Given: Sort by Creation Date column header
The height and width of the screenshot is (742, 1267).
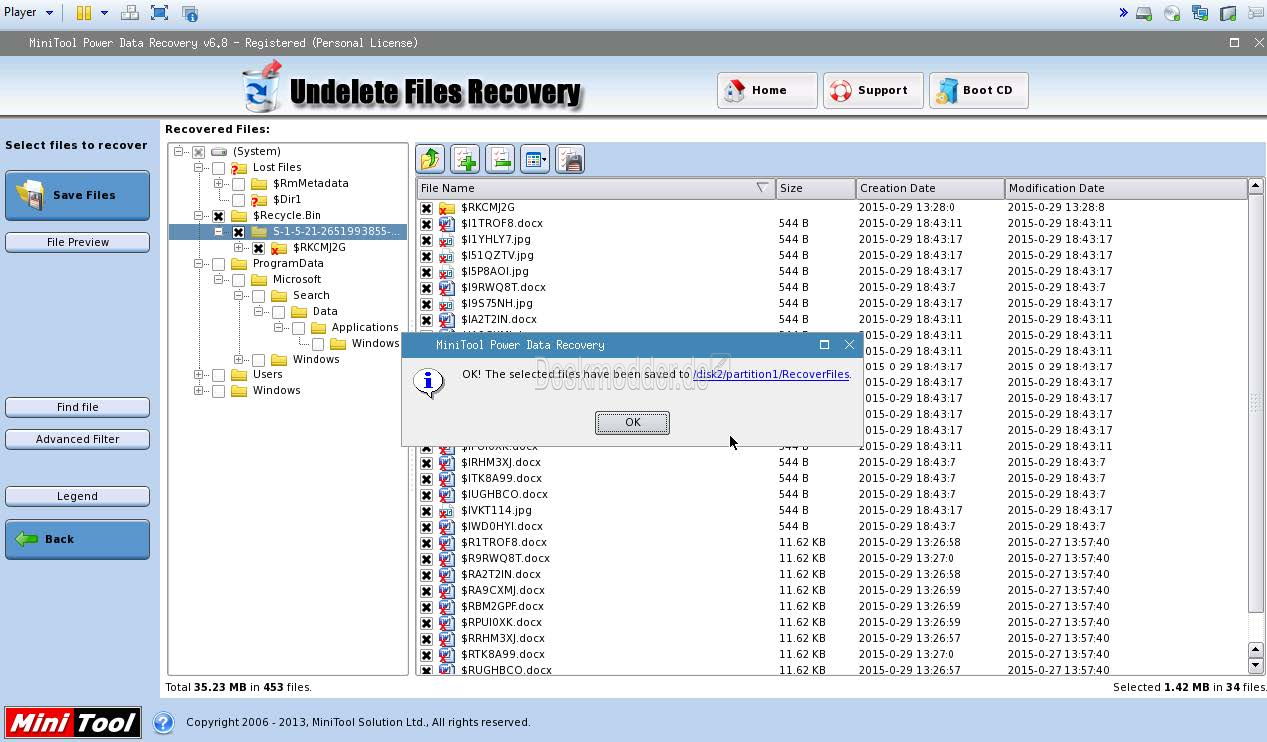Looking at the screenshot, I should pos(930,188).
